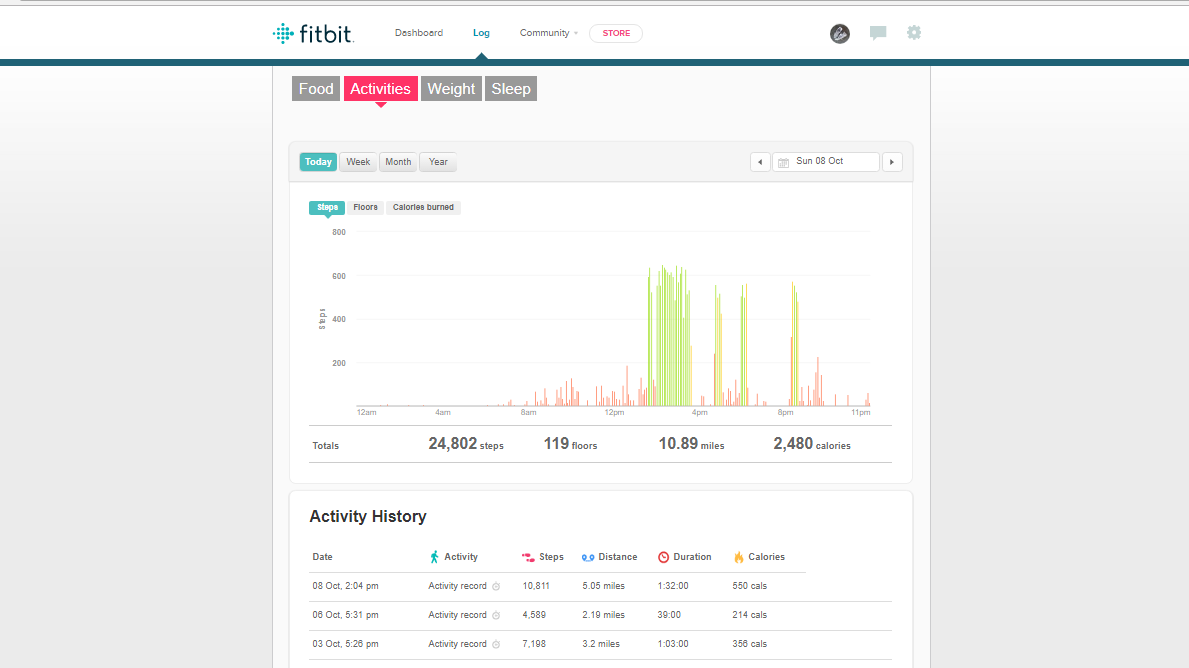Click gear icon beside 06 Oct activity record
This screenshot has height=668, width=1189.
(x=496, y=616)
